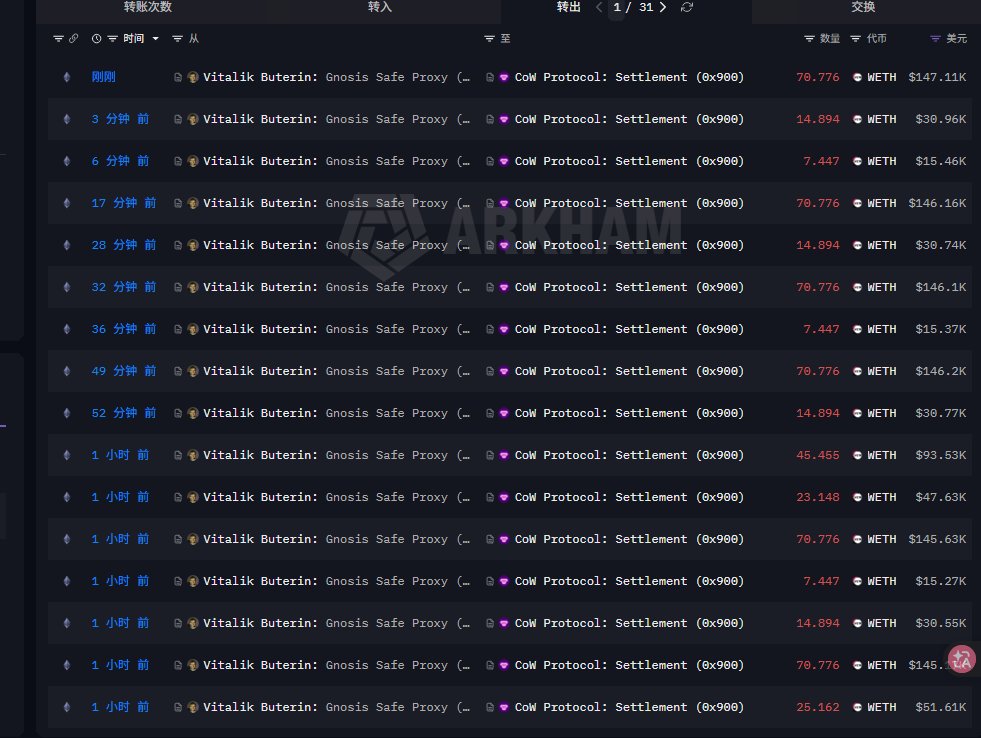Copy the CoW Protocol address in the 3 分钟 前 row

490,119
